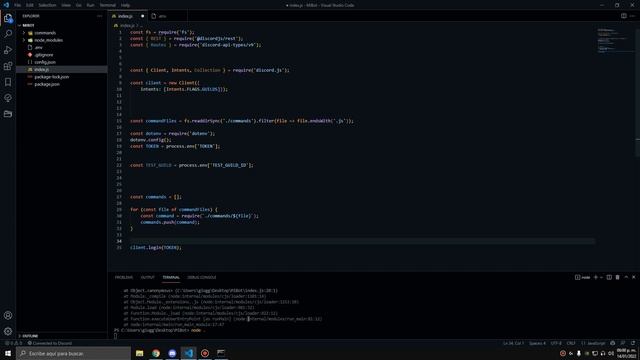The height and width of the screenshot is (360, 640).
Task: Maximize the terminal panel size
Action: point(626,277)
